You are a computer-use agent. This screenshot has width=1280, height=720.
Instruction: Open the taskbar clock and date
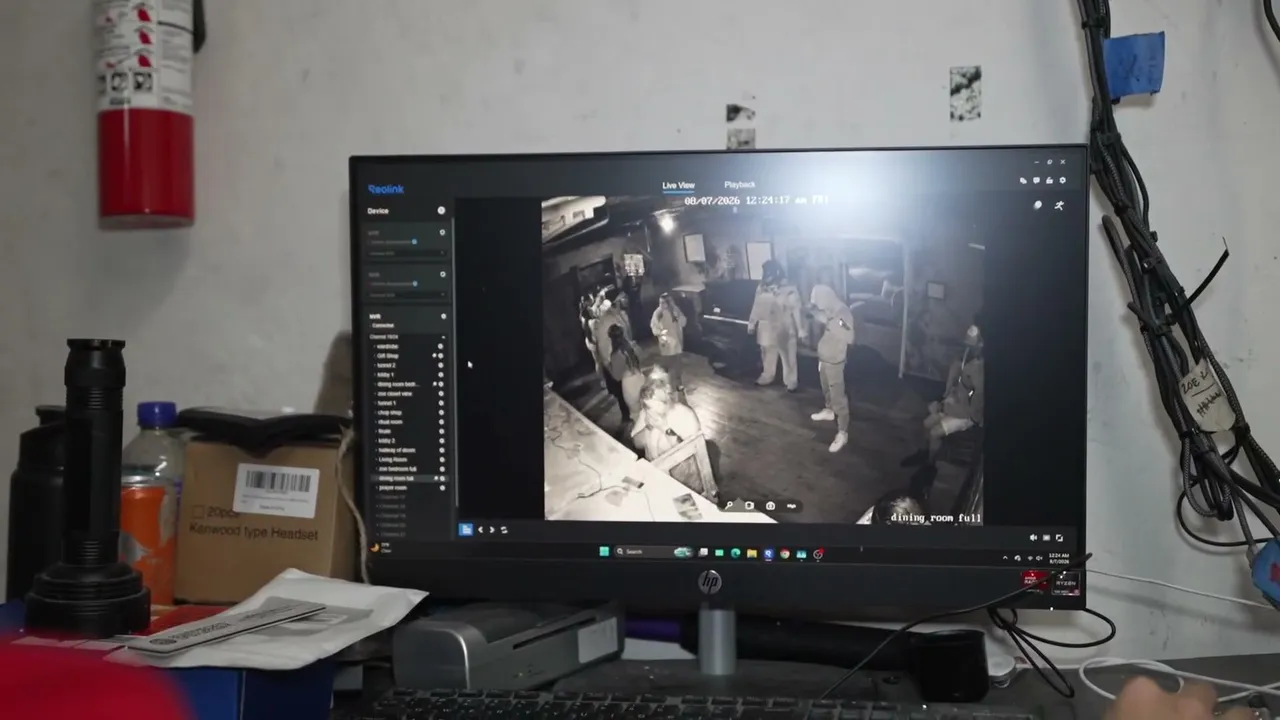1058,558
